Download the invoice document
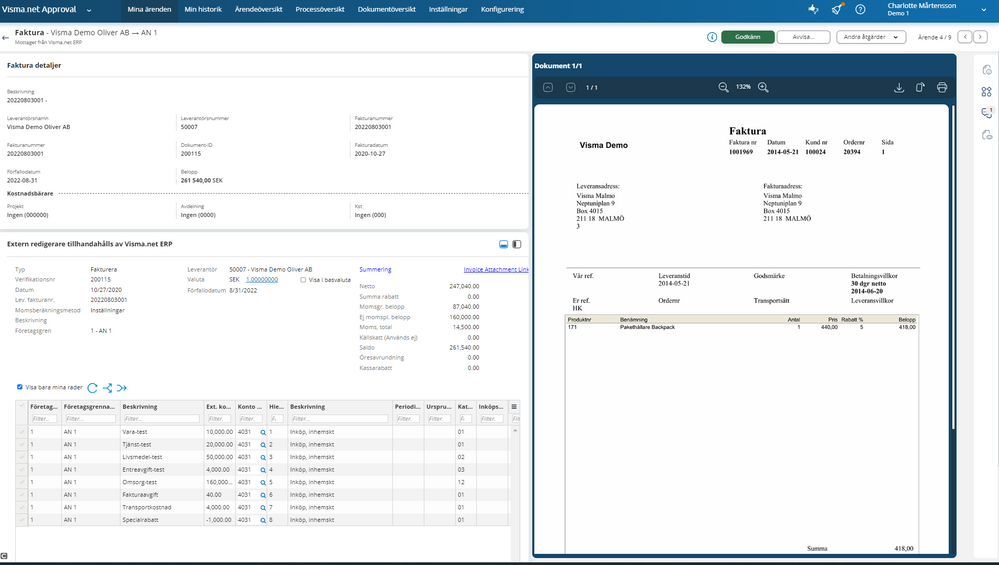 point(898,88)
